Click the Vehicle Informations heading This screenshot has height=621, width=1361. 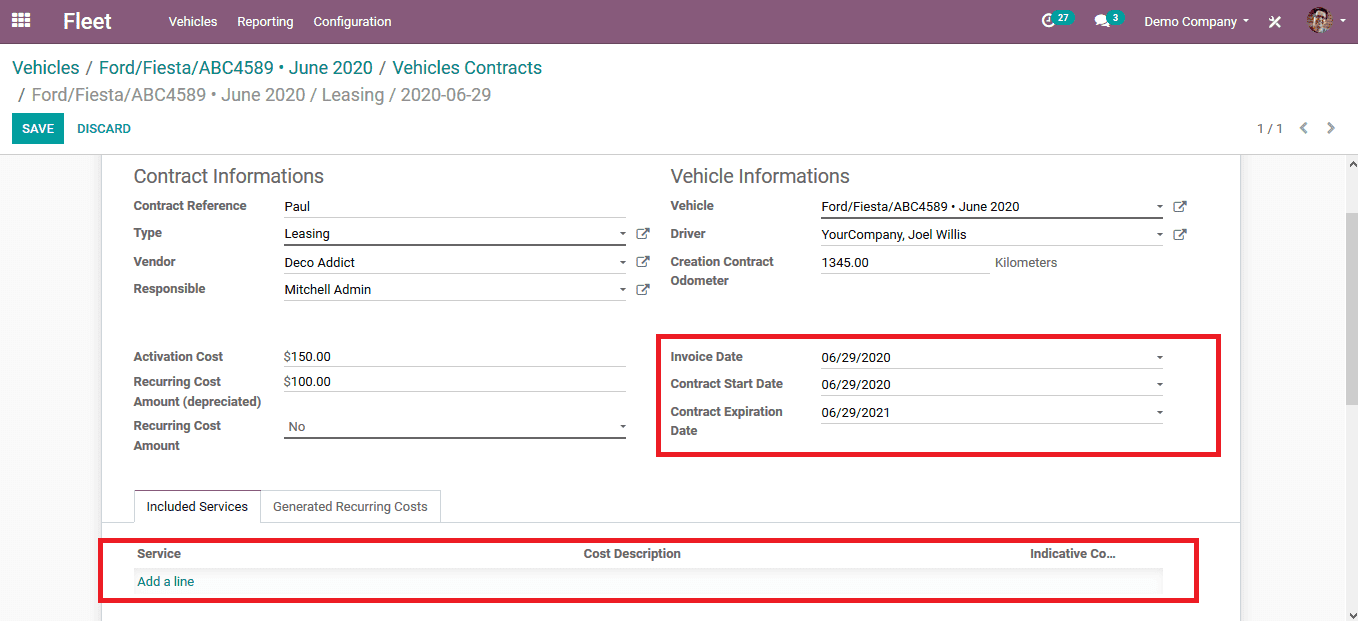coord(760,176)
